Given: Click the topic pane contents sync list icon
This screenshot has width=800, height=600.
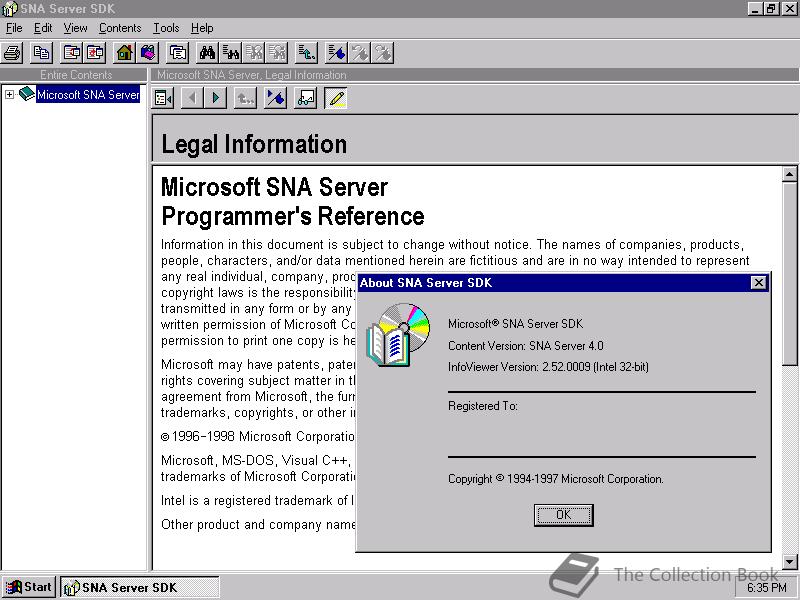Looking at the screenshot, I should point(163,97).
